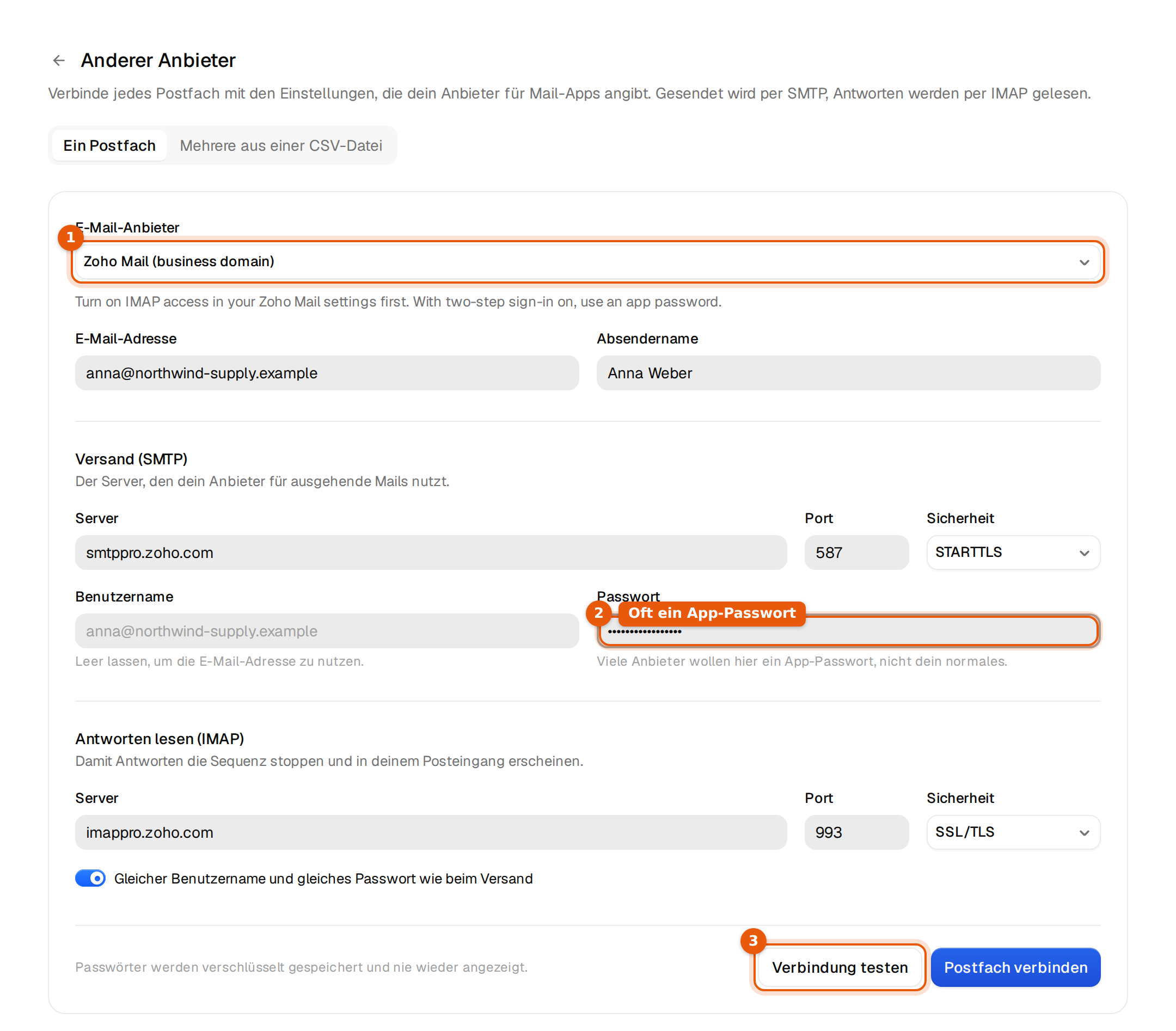Edit the SMTP server field smtppro.zoho.com
The height and width of the screenshot is (1031, 1176).
click(x=431, y=553)
